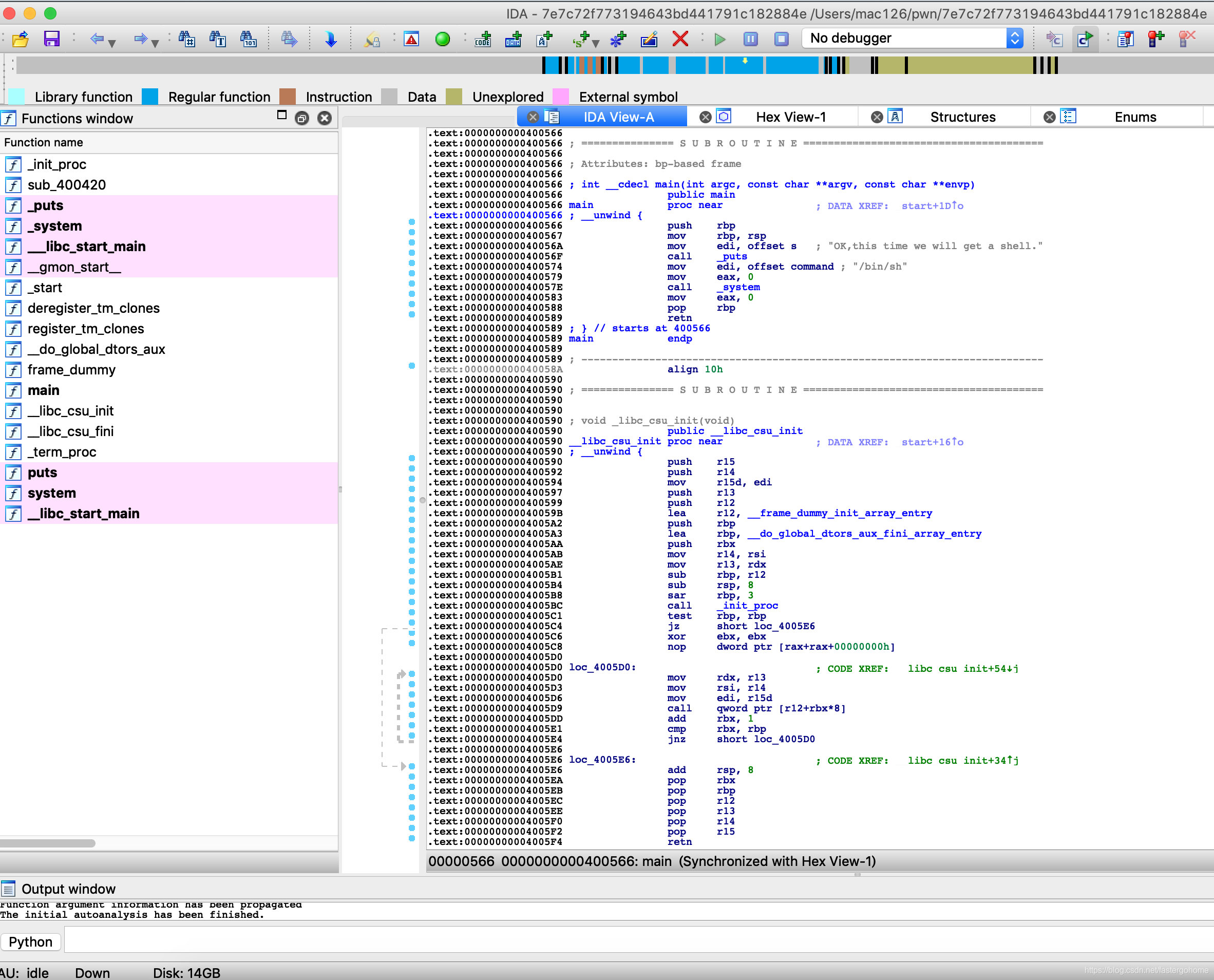Click the create CODE plus icon

pos(483,39)
